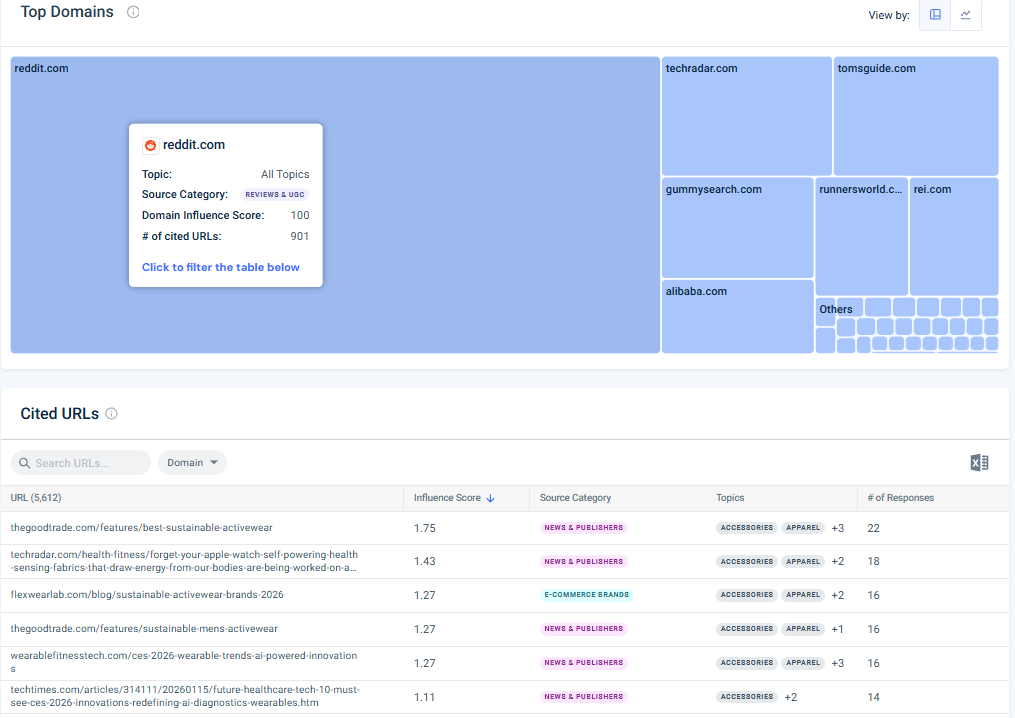Select the techradar.com treemap tile
This screenshot has width=1015, height=718.
coord(746,116)
